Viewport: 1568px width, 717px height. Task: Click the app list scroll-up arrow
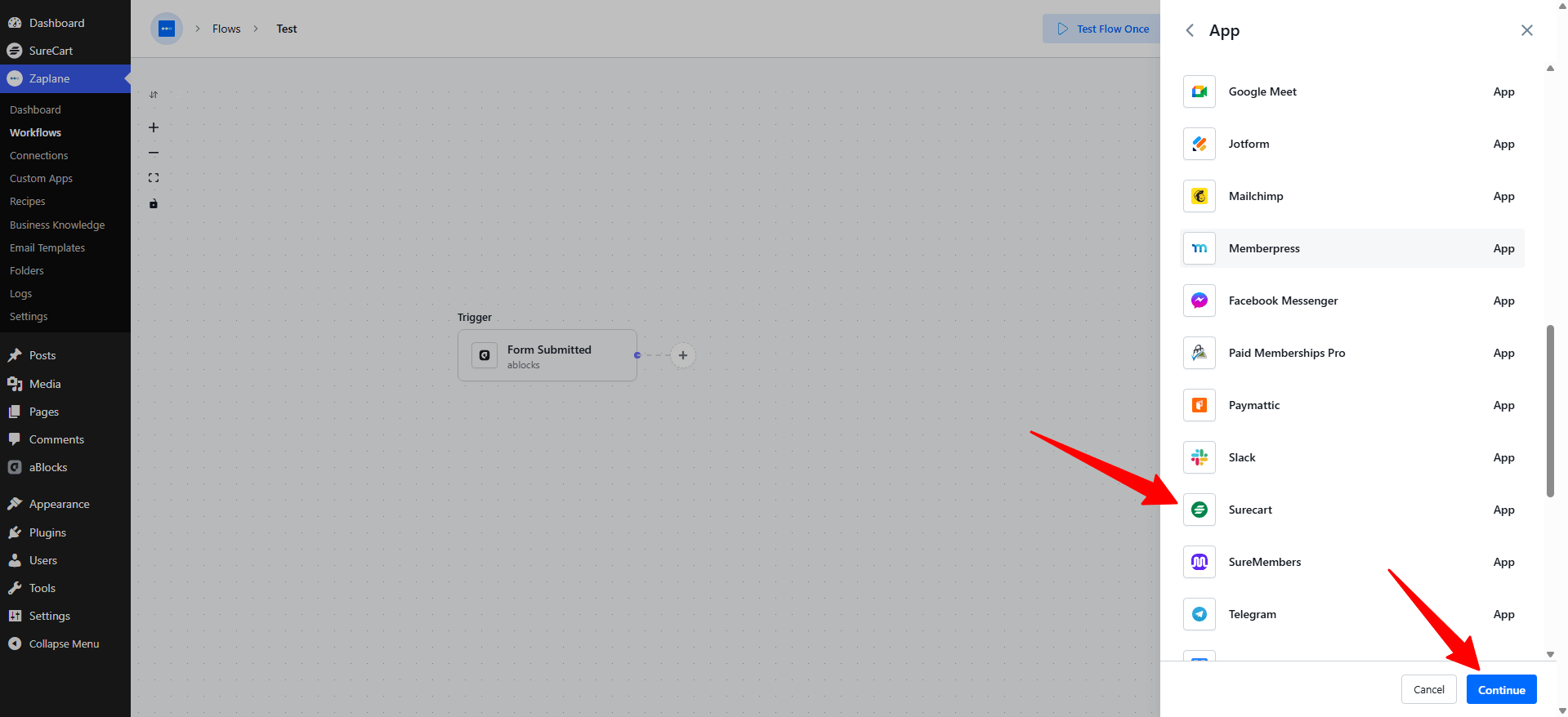(1550, 69)
